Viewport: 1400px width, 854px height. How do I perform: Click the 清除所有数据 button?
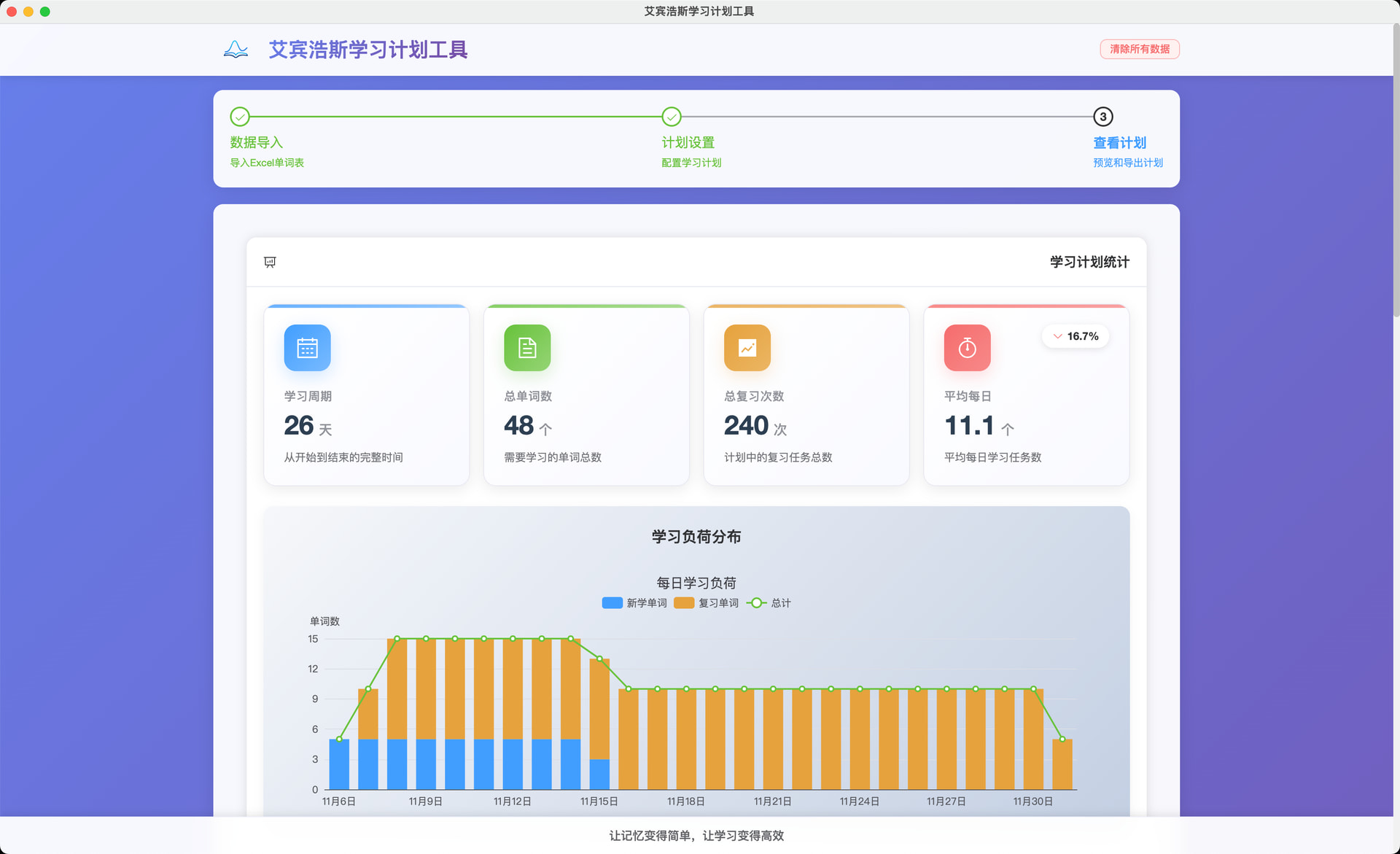coord(1140,49)
